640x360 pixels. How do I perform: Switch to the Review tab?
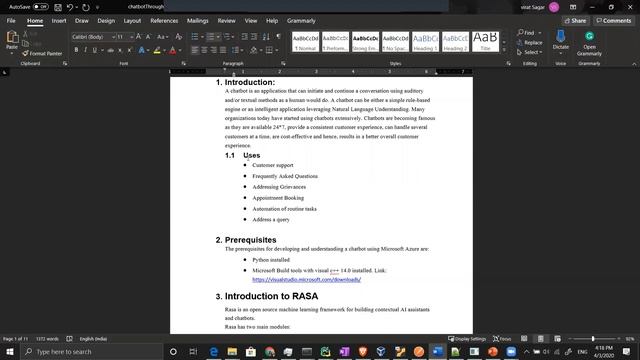(227, 21)
